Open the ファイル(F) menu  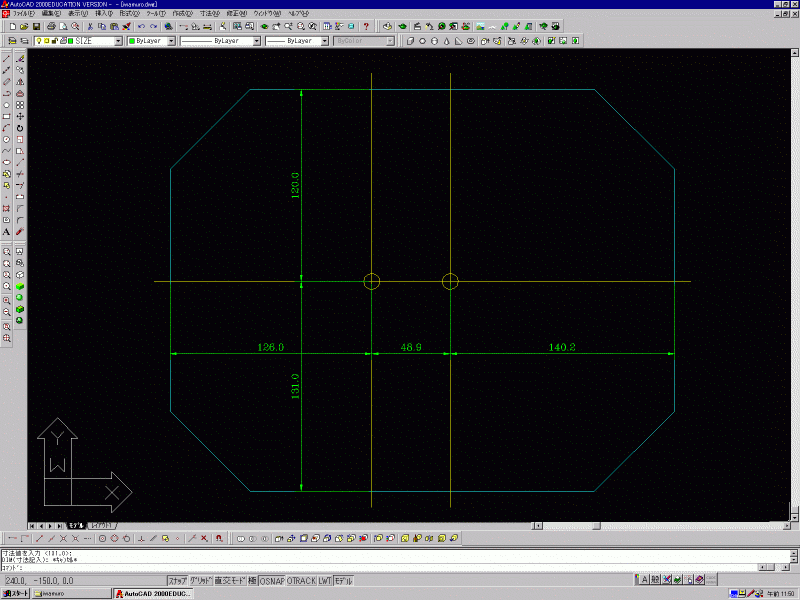[23, 13]
